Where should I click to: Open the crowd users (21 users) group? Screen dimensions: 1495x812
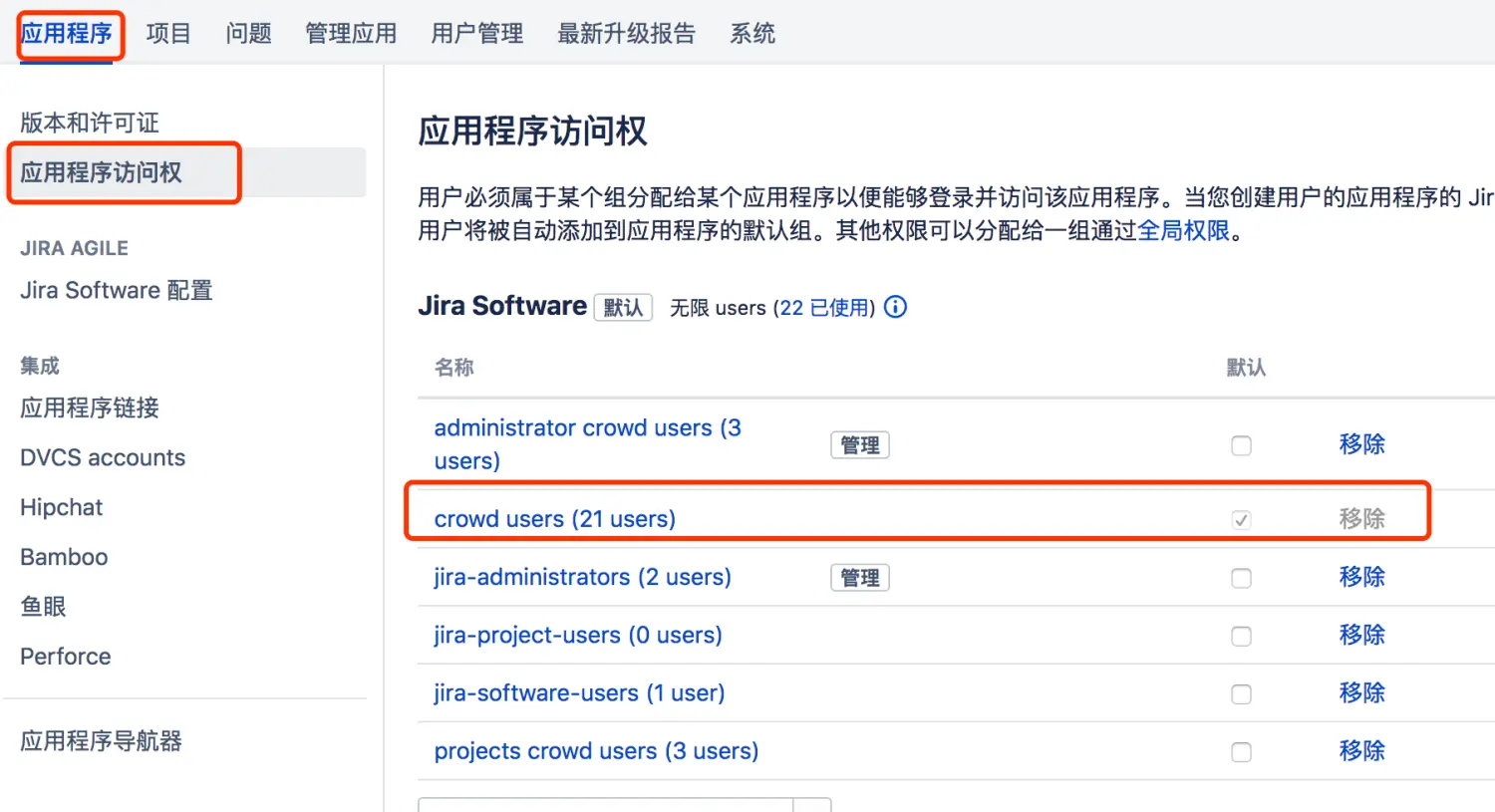point(554,519)
